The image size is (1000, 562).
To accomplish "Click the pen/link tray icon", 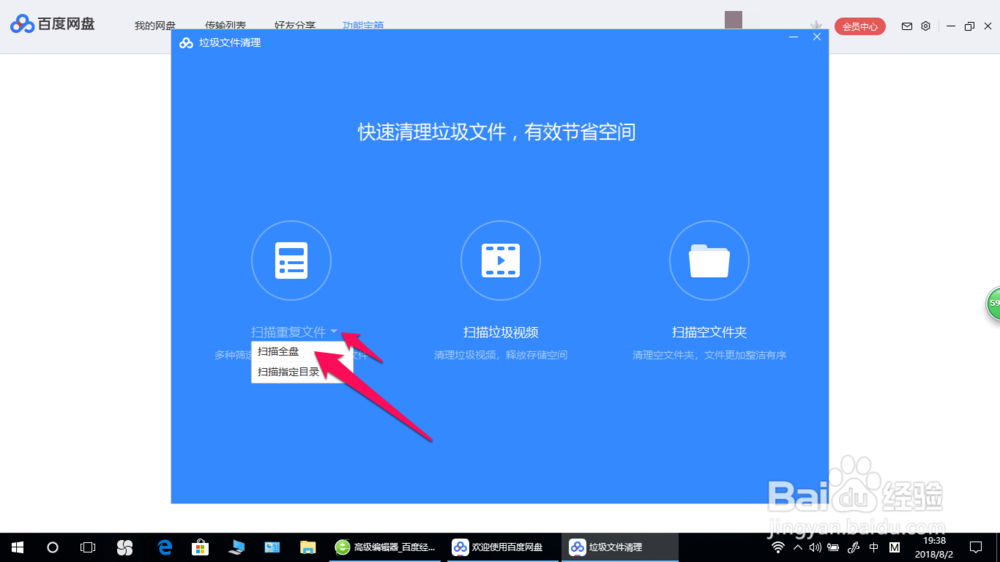I will pyautogui.click(x=854, y=547).
